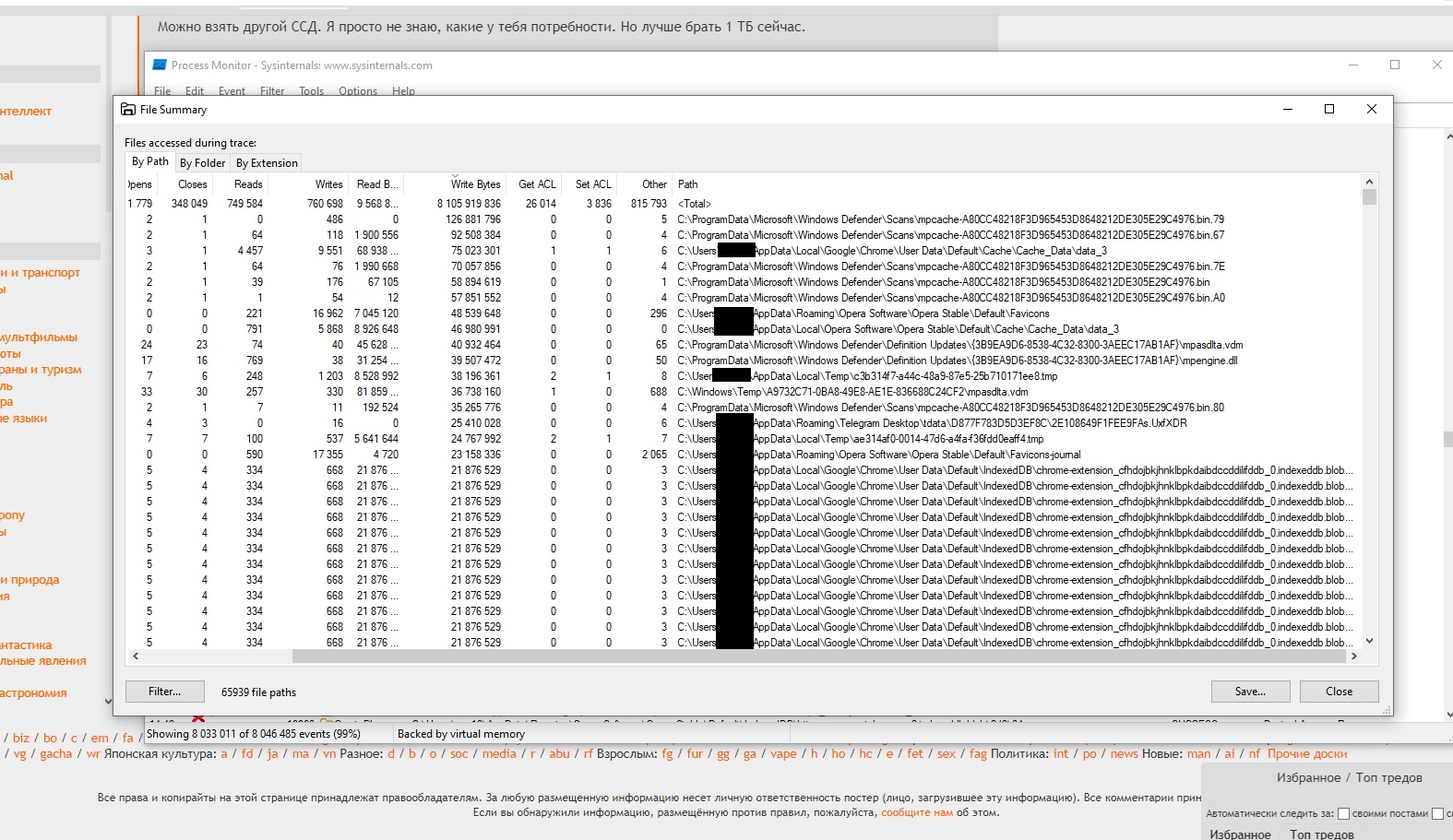Minimize the File Summary dialog
Viewport: 1453px width, 840px height.
coord(1287,109)
